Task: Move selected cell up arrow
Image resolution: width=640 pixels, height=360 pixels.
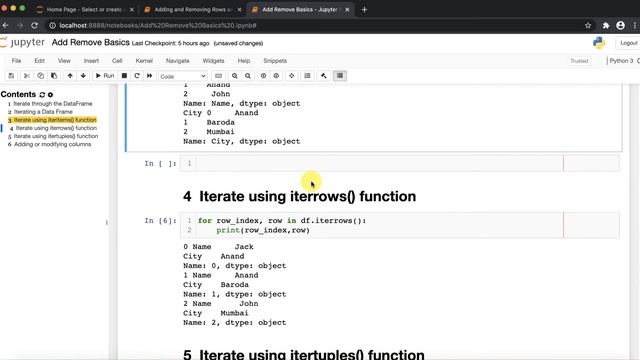Action: click(x=70, y=76)
